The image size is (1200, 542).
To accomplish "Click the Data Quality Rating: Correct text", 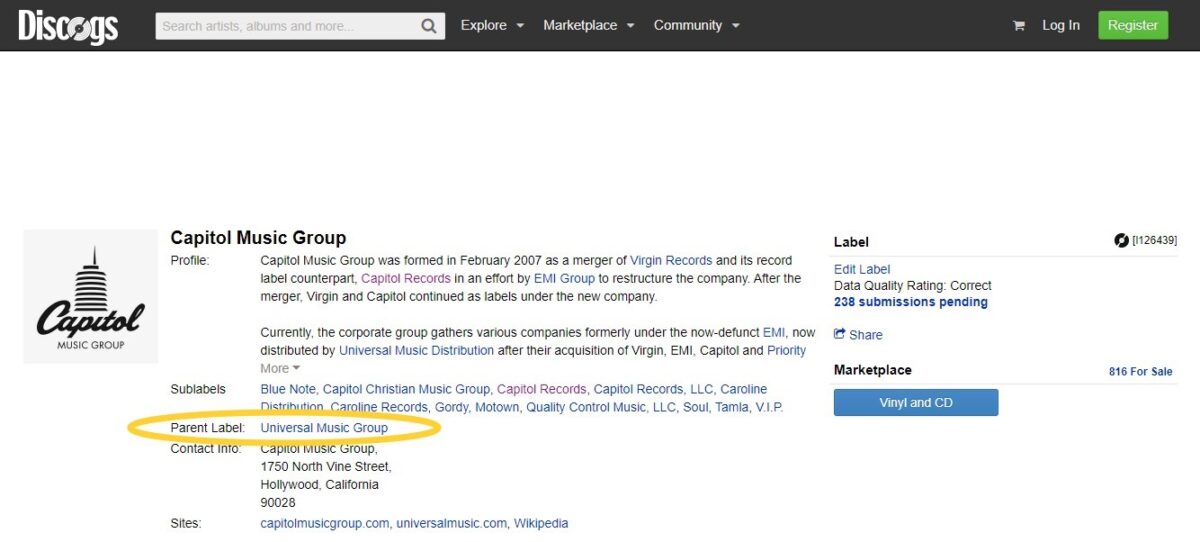I will point(913,286).
